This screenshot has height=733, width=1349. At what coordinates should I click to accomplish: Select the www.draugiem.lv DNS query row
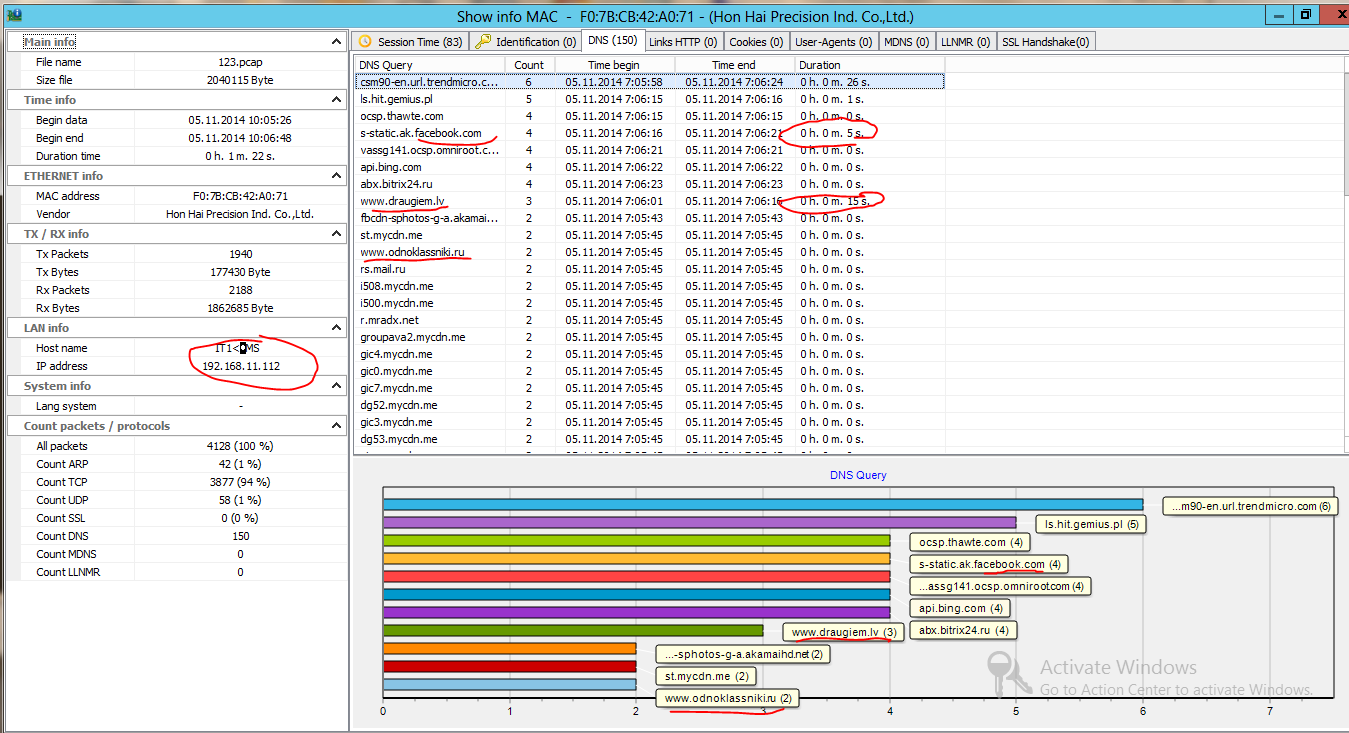pos(650,201)
